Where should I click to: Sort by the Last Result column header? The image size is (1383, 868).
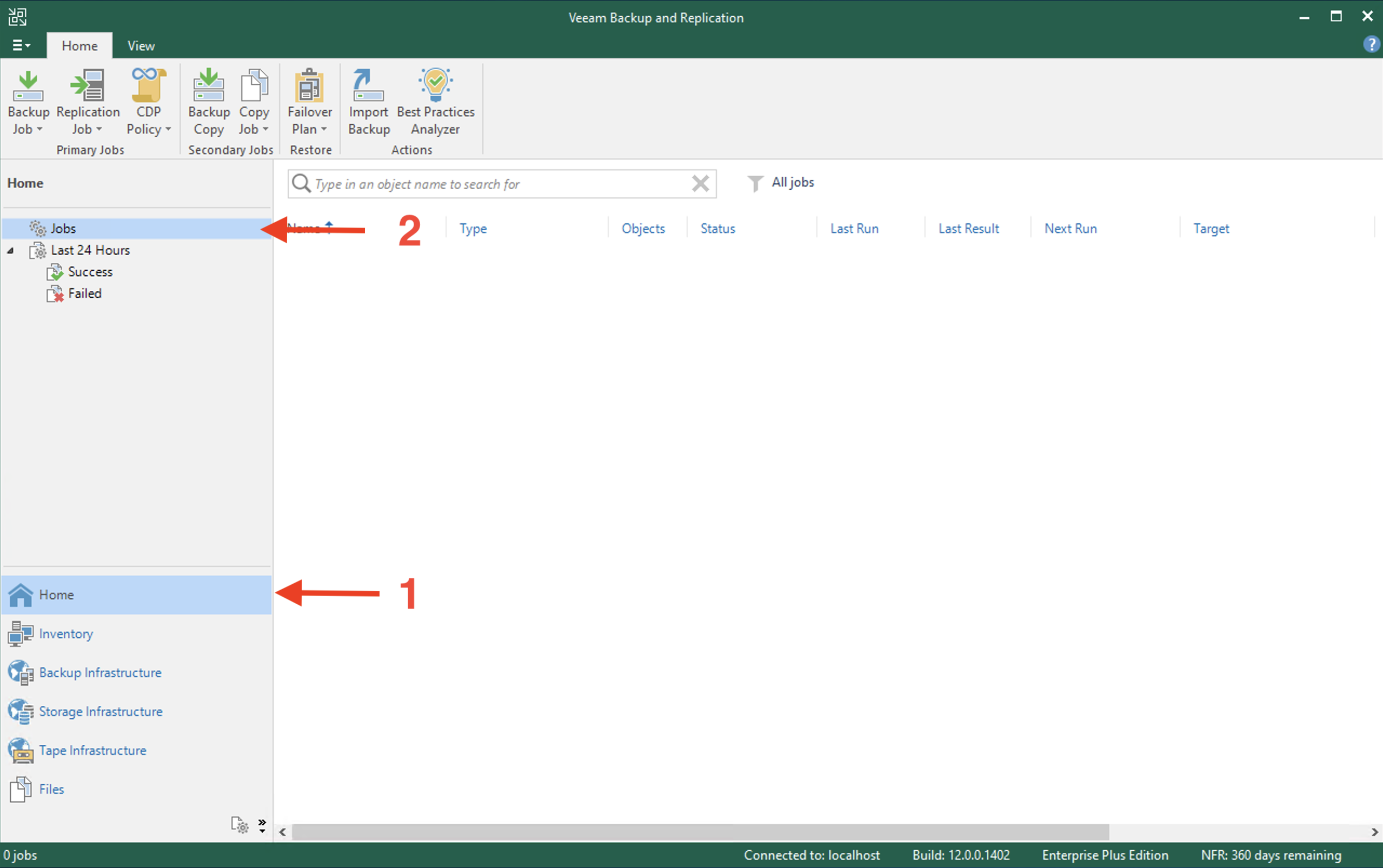[968, 229]
